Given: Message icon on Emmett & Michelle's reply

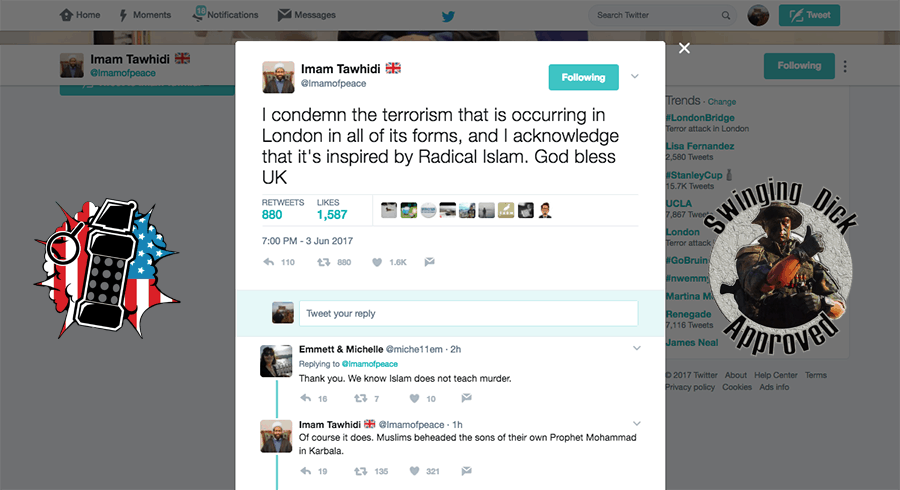Looking at the screenshot, I should coord(467,398).
